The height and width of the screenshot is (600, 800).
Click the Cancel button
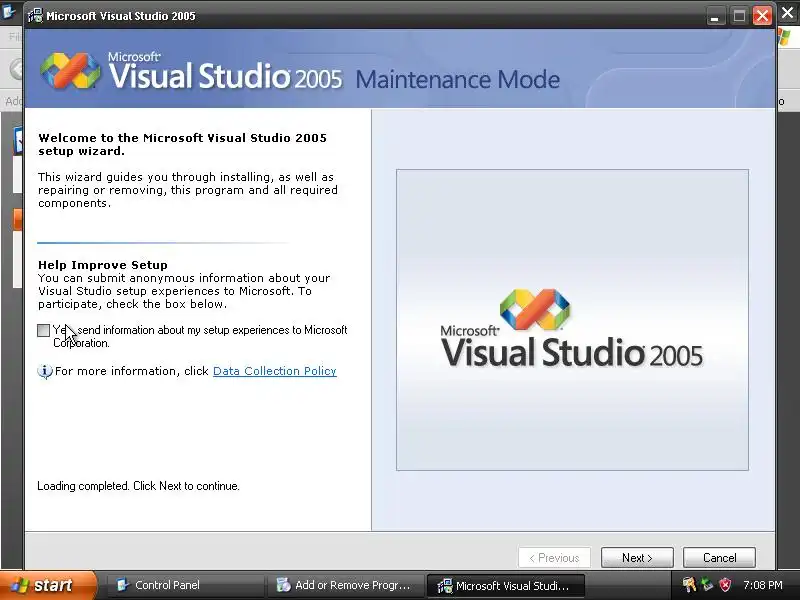(x=719, y=558)
